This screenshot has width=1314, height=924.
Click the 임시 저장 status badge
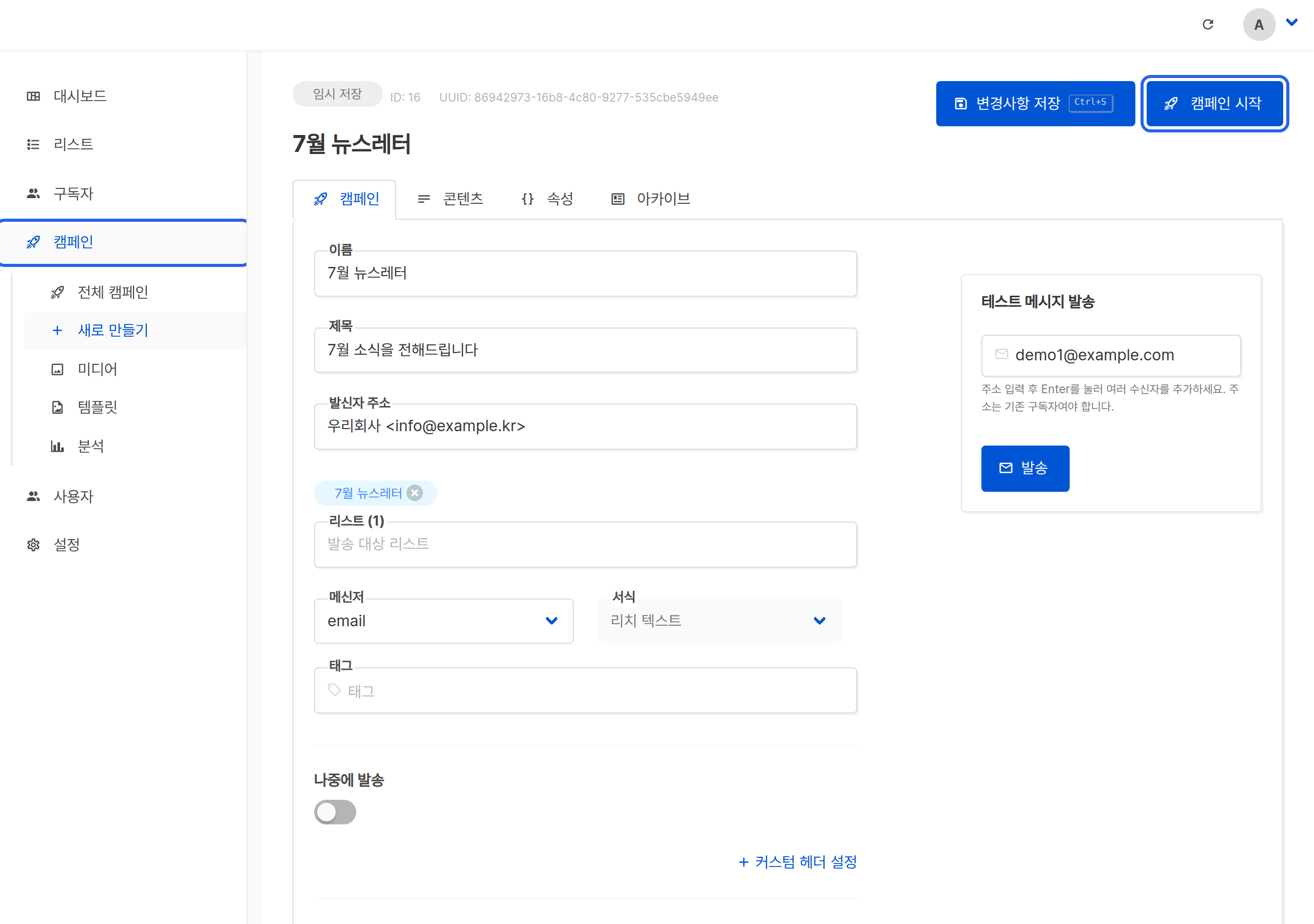pyautogui.click(x=337, y=94)
